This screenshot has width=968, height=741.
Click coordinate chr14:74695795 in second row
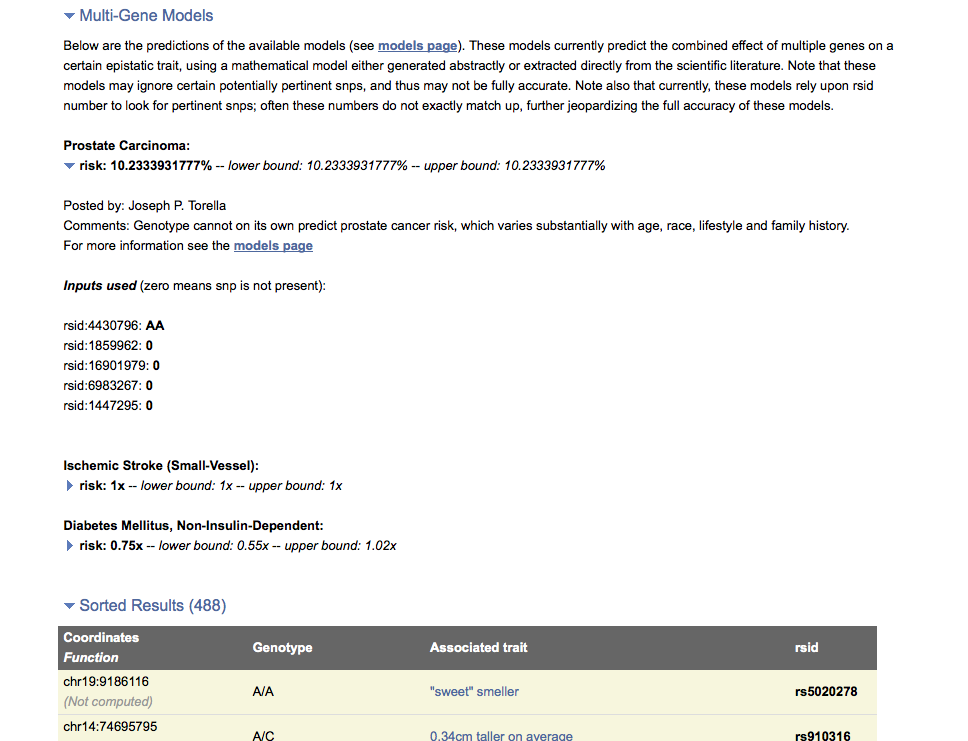click(110, 726)
